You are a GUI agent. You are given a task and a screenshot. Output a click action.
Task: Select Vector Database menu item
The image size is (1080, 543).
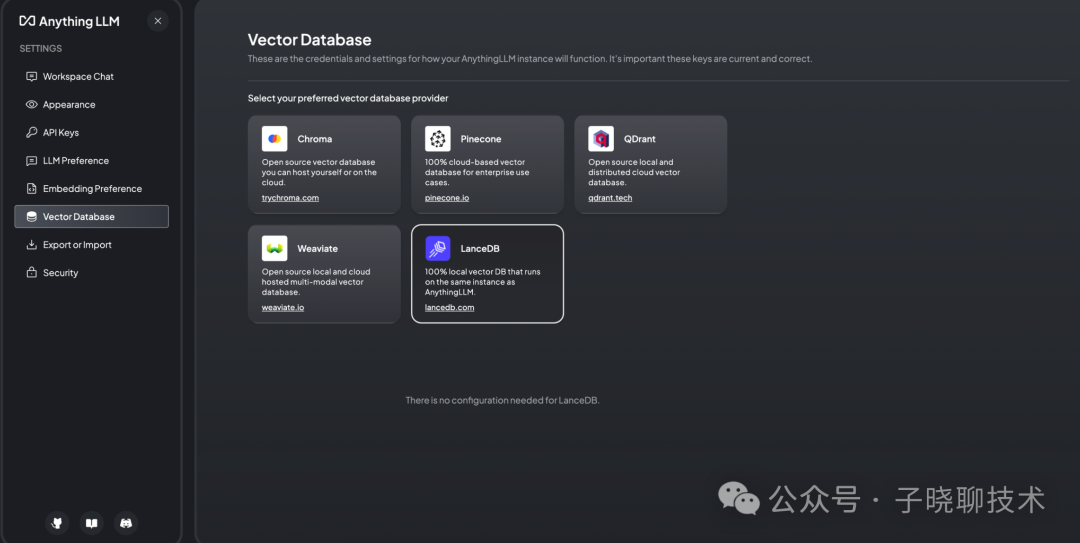[92, 216]
